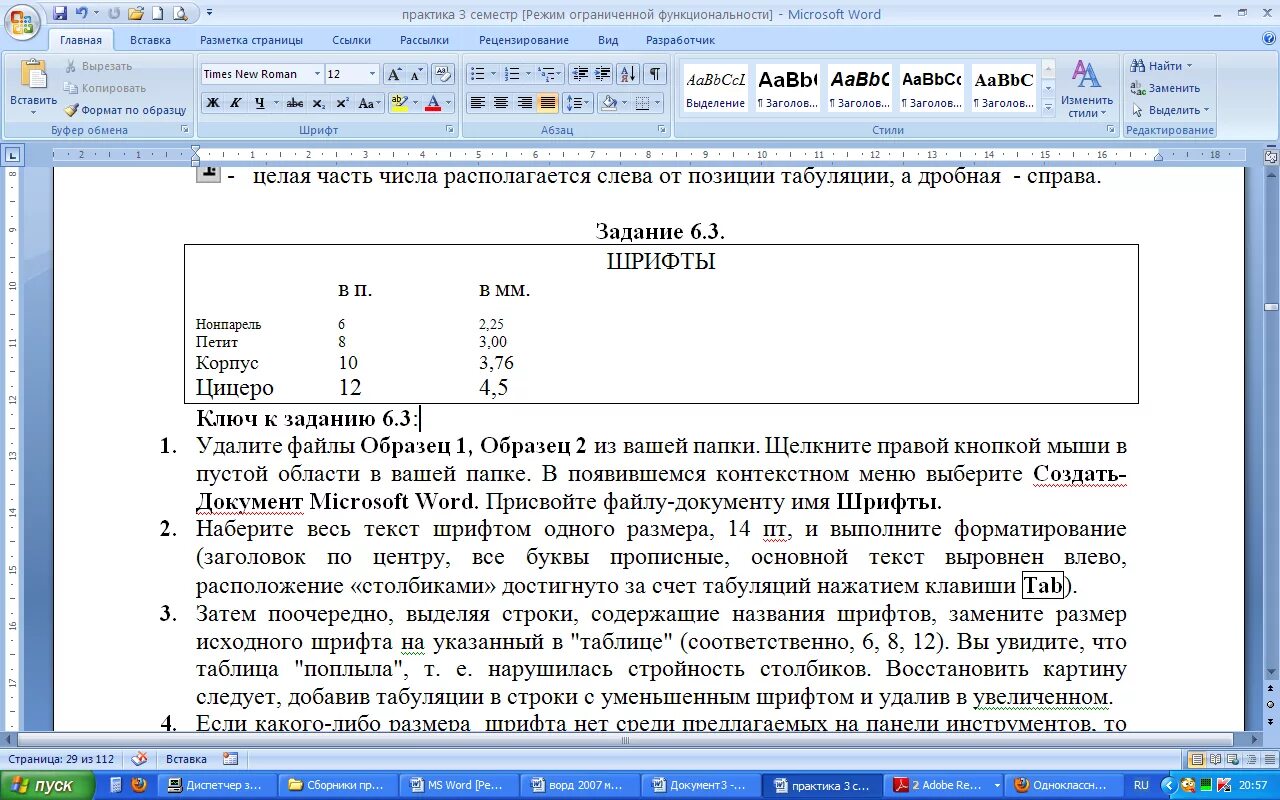Create new document from Quick Access toolbar
This screenshot has height=800, width=1280.
[x=158, y=14]
